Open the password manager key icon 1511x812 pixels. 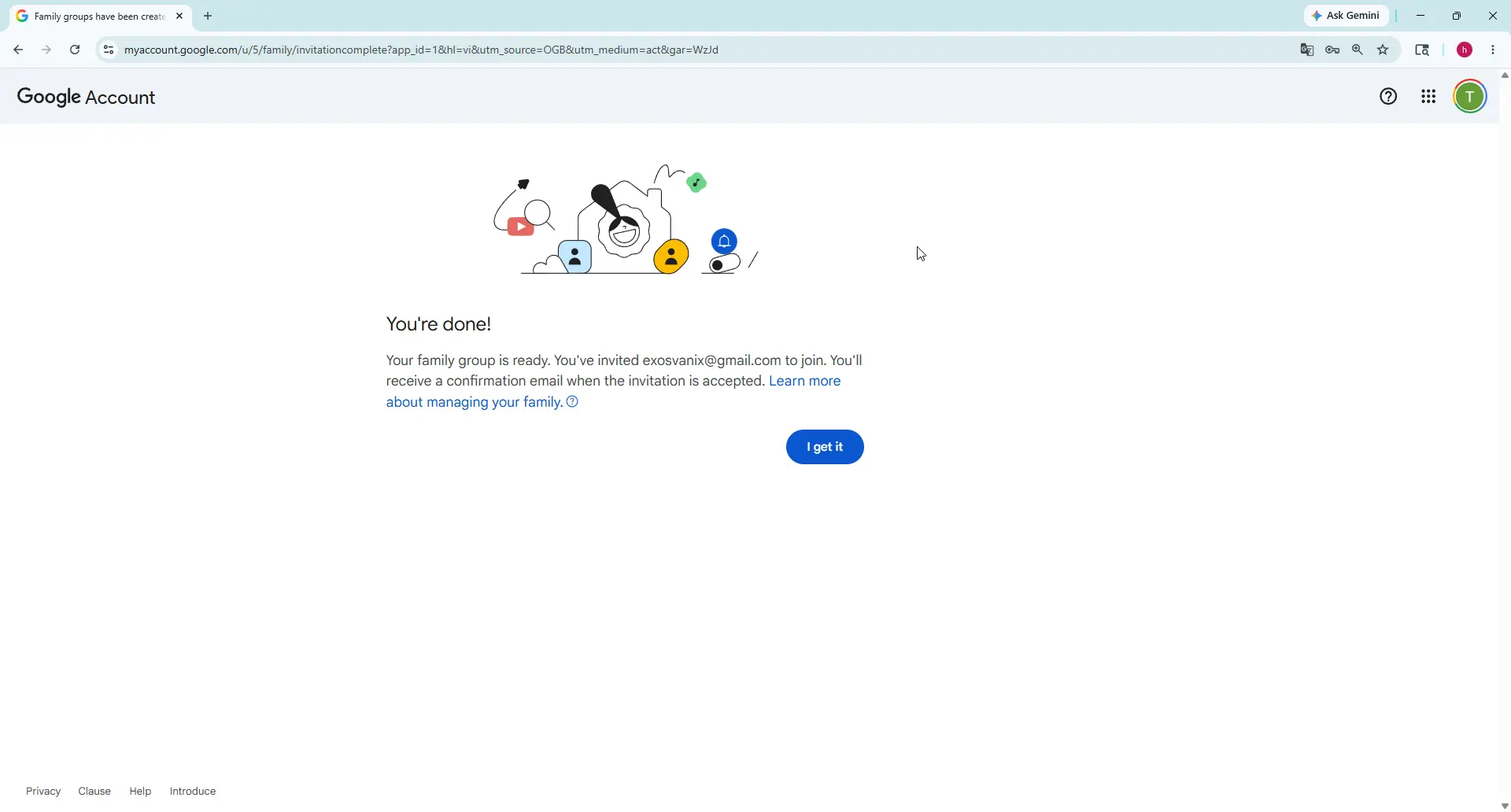[x=1333, y=50]
